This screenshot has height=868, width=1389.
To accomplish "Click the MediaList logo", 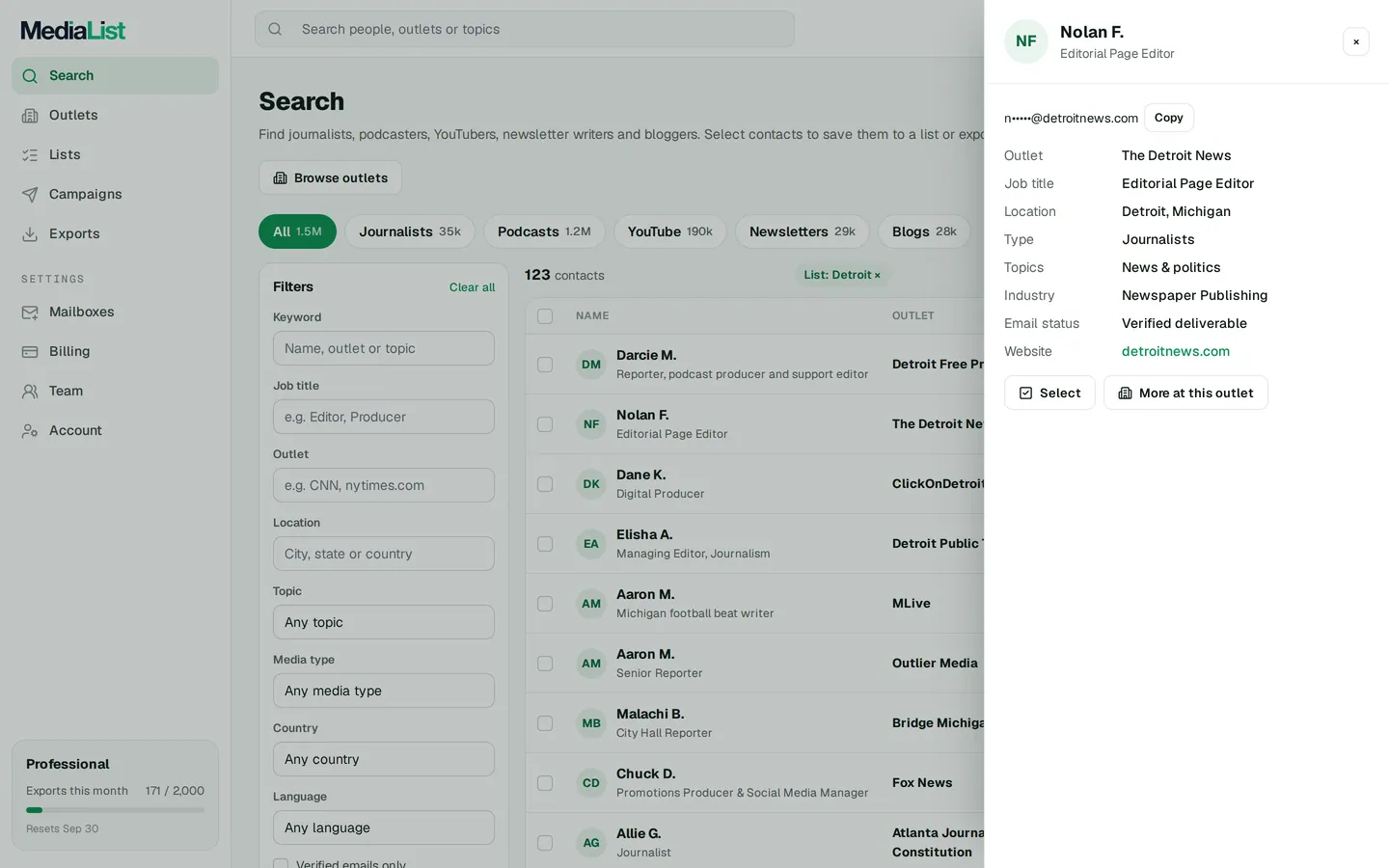I will coord(73,31).
